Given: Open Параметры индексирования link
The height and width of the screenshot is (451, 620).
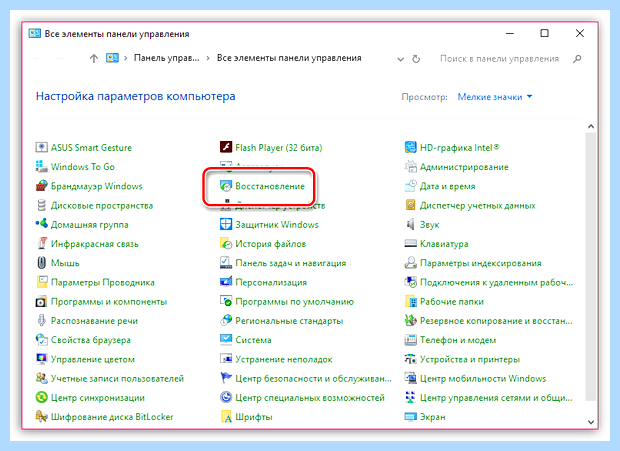Looking at the screenshot, I should 480,263.
